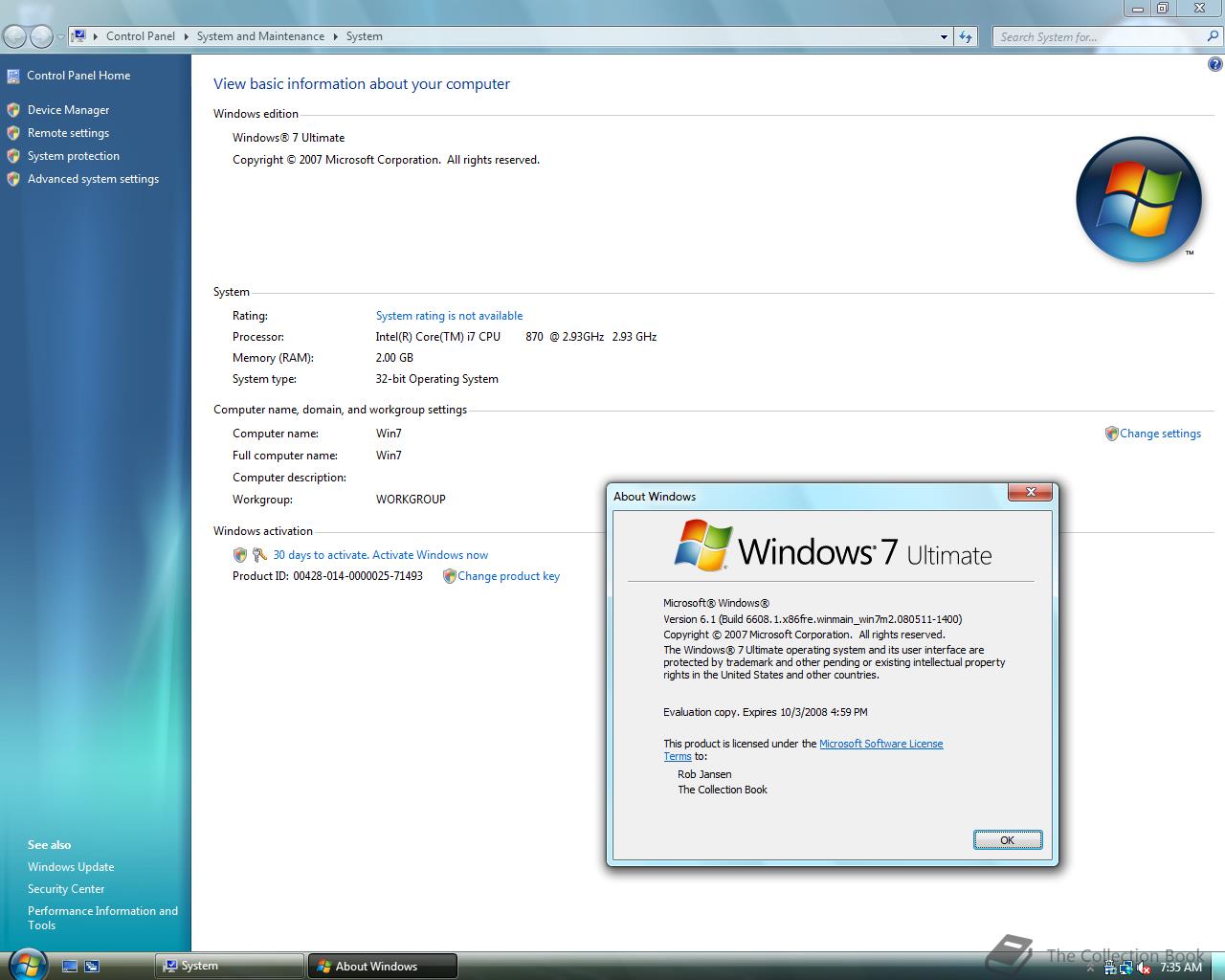Click the keys icon beside activation link
Screen dimensions: 1225x980
(259, 555)
